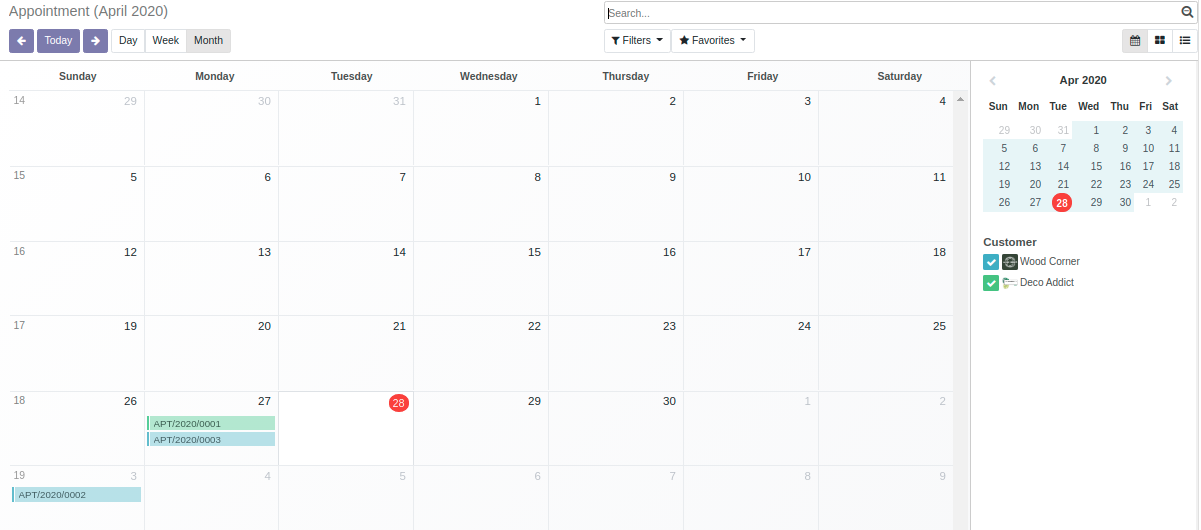This screenshot has width=1201, height=530.
Task: Click the search magnifier icon
Action: point(1188,13)
